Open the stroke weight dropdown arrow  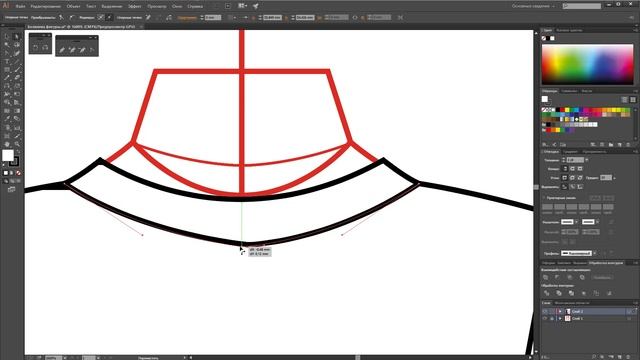[x=587, y=160]
